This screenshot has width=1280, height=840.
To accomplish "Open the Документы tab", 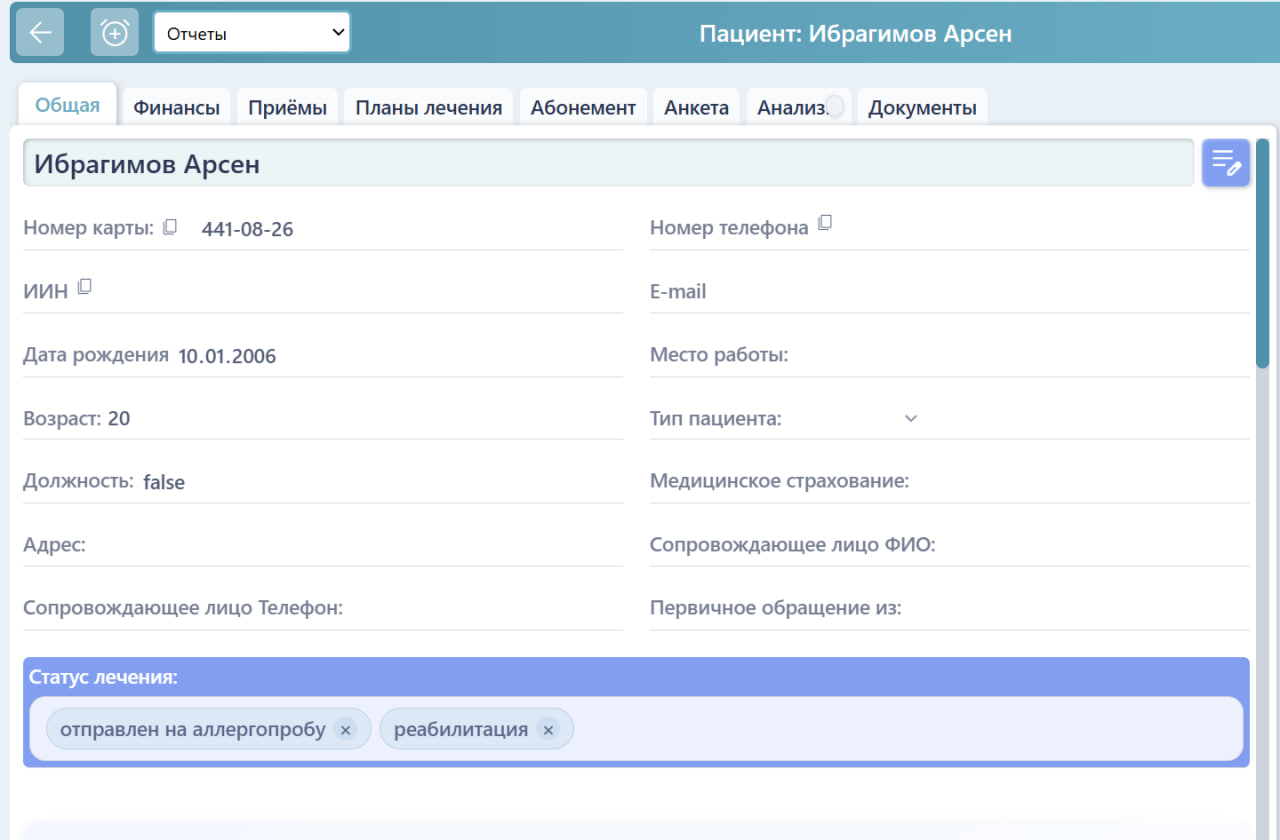I will point(922,108).
